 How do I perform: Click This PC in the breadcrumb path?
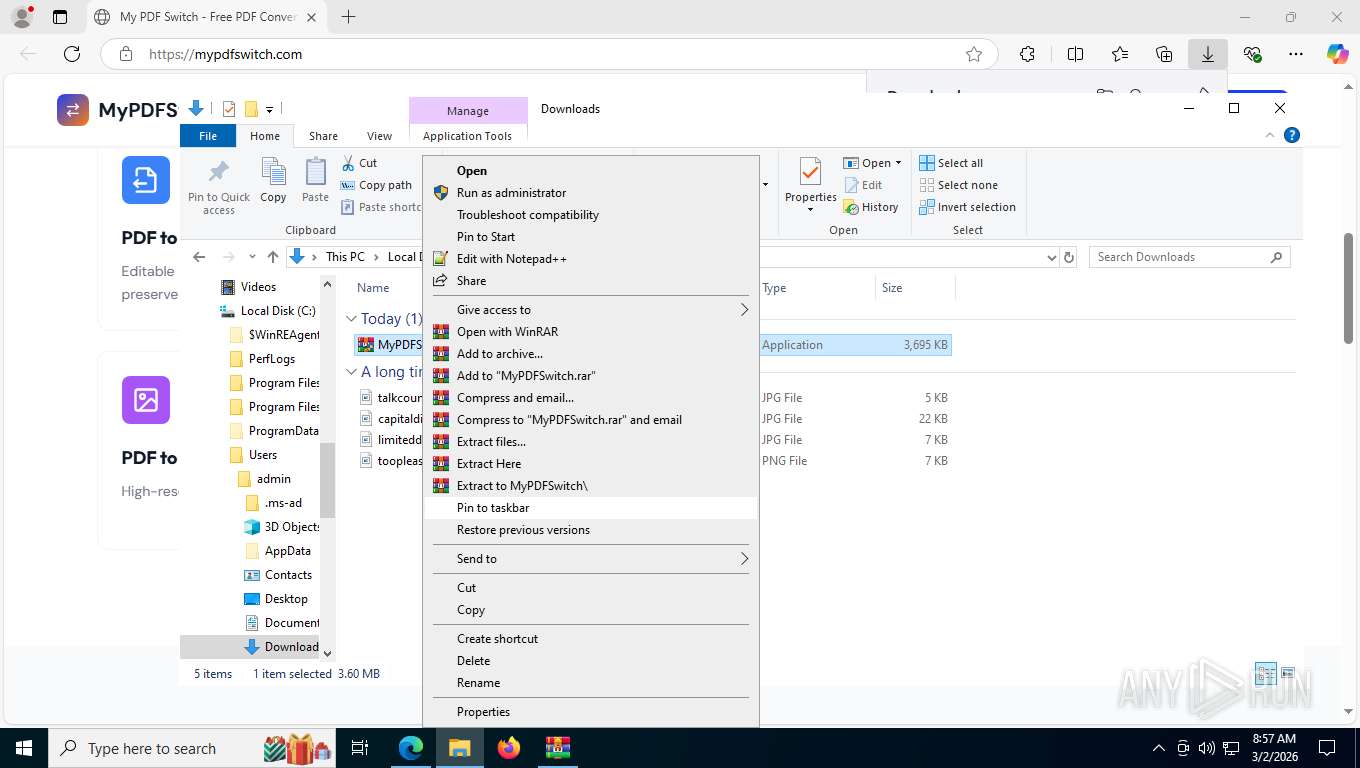pyautogui.click(x=345, y=257)
